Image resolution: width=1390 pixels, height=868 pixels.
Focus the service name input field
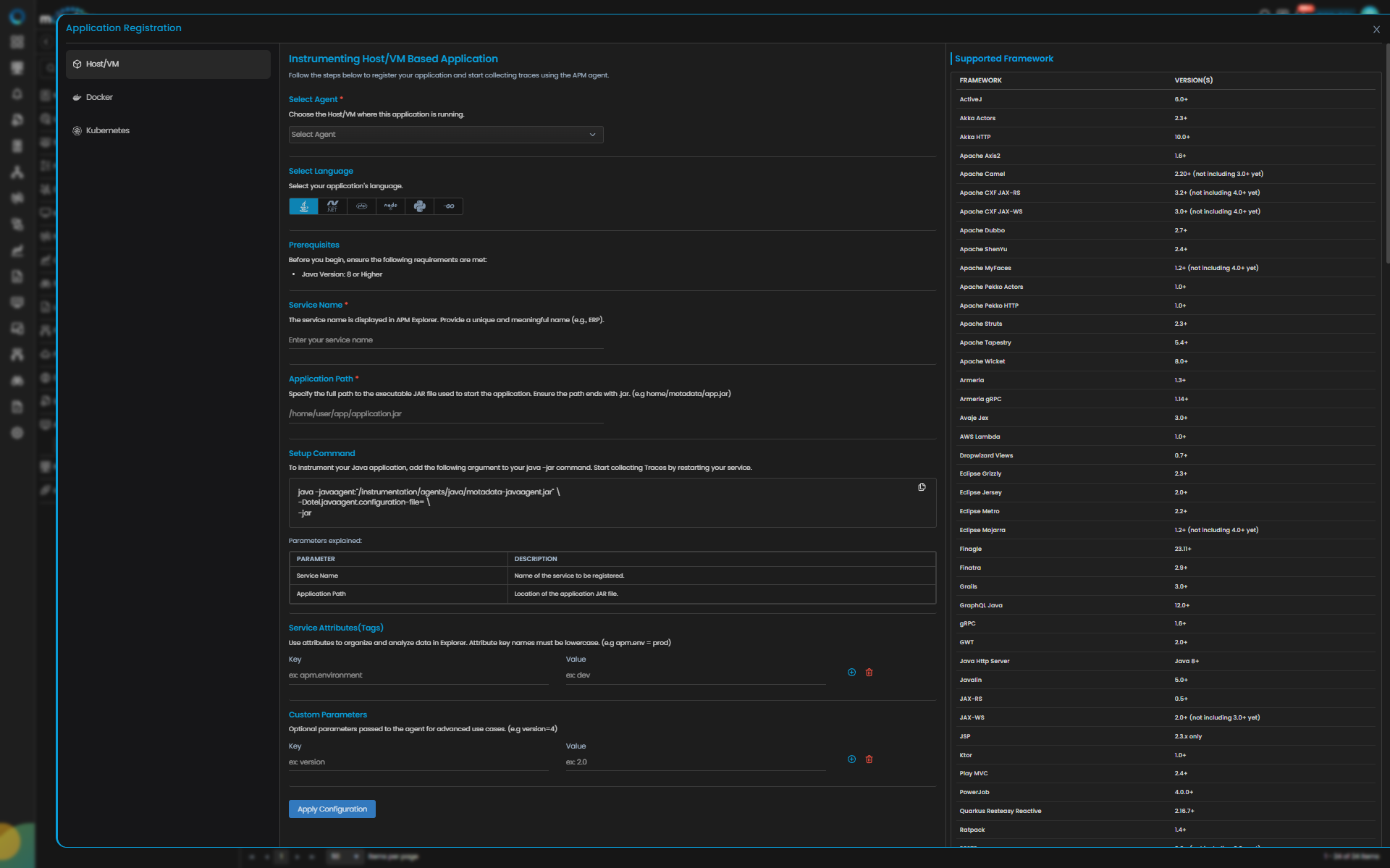point(445,340)
